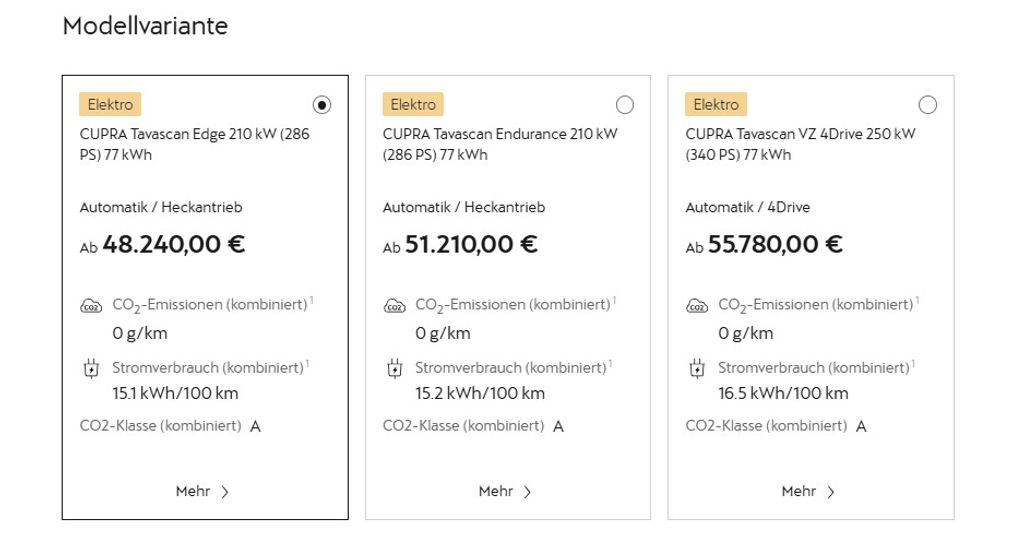Click the power plug icon on the Endurance card

tap(394, 369)
